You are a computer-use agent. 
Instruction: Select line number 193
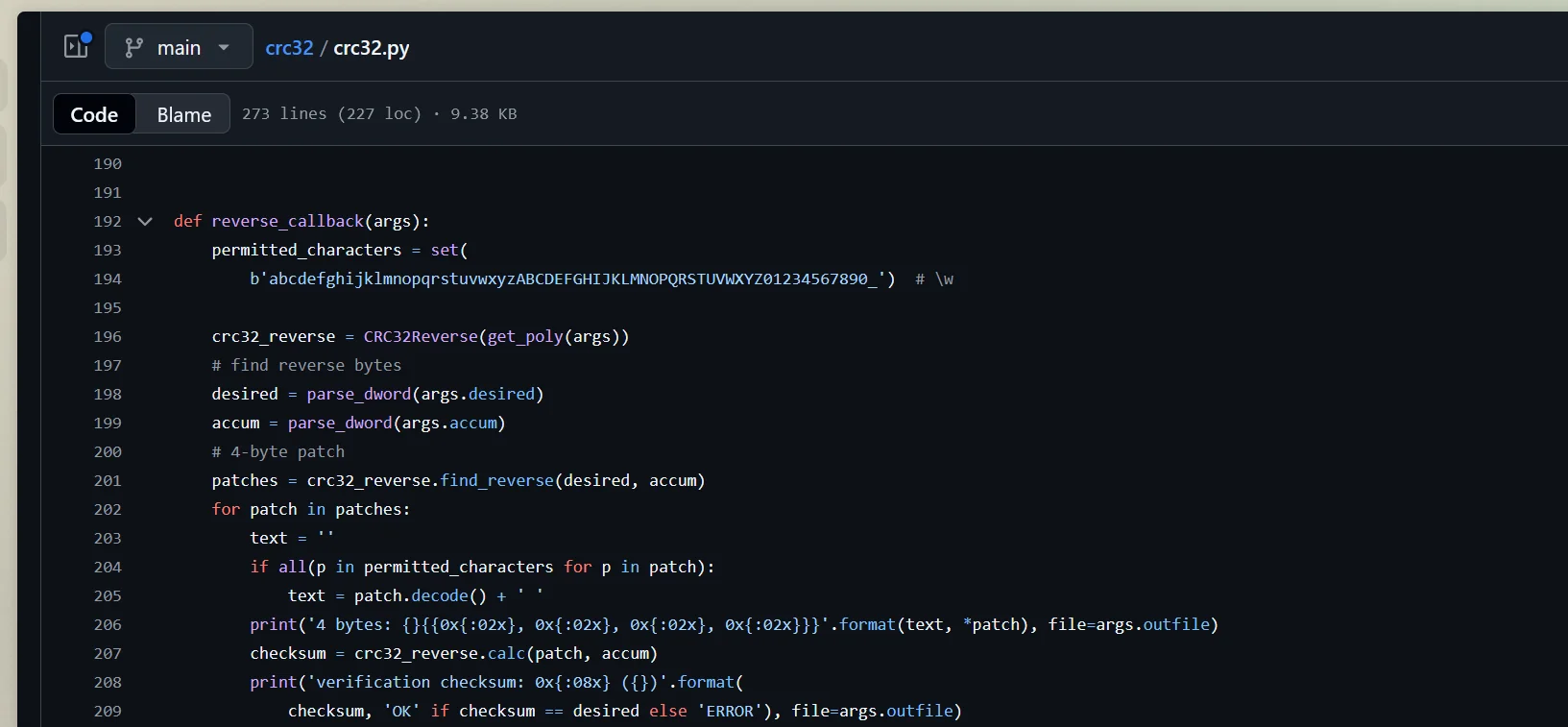click(108, 251)
